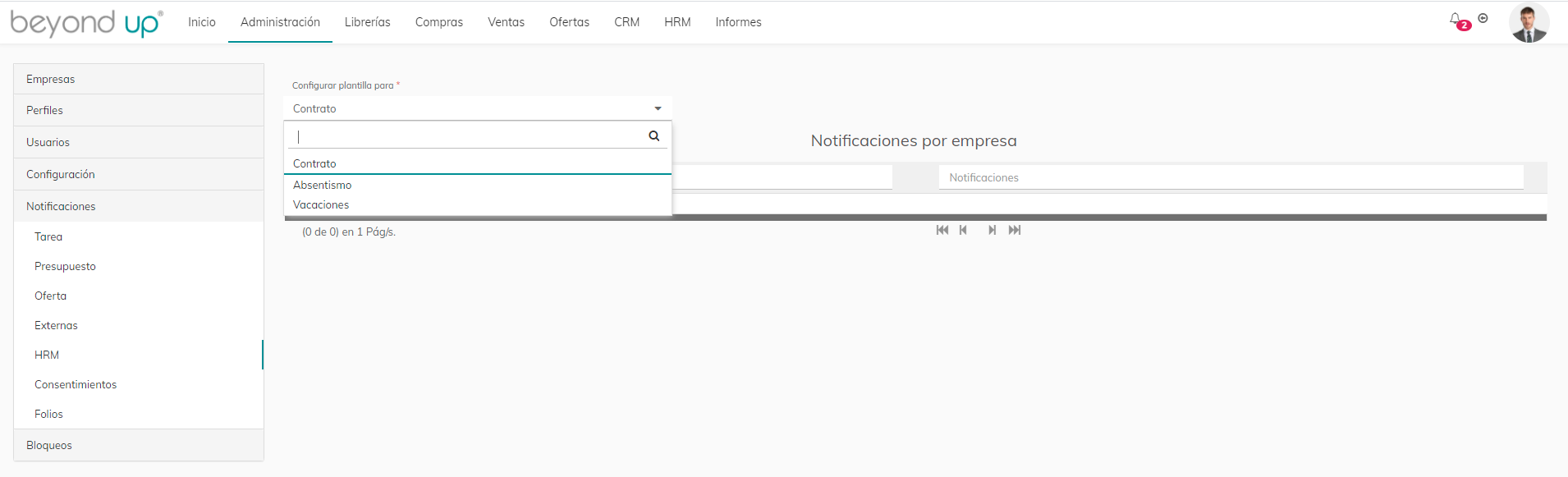Go to previous page of results

tap(963, 230)
